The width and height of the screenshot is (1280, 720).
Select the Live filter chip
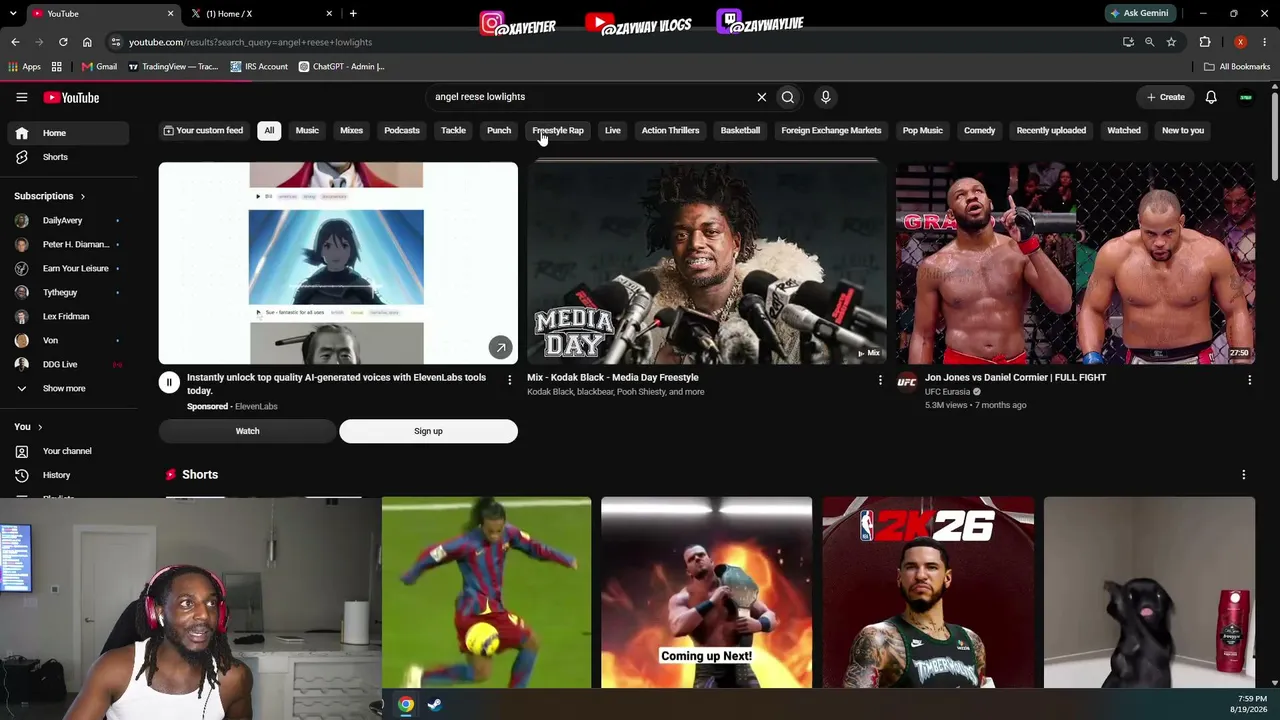pos(613,130)
